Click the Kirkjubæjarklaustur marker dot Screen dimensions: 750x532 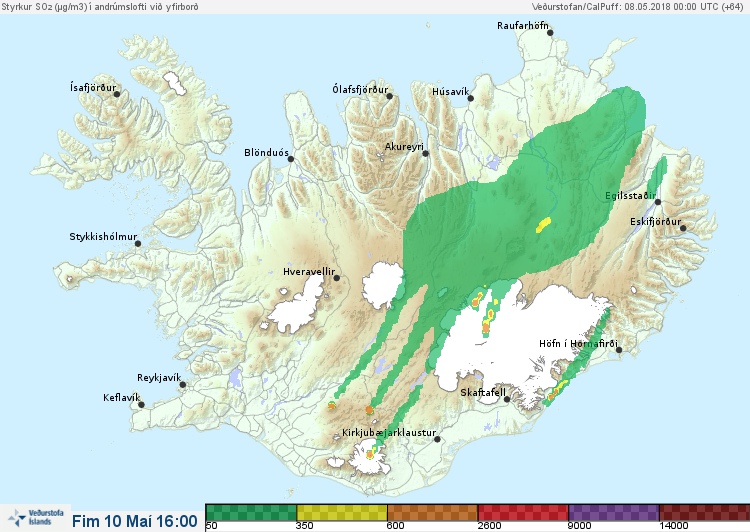(x=437, y=439)
